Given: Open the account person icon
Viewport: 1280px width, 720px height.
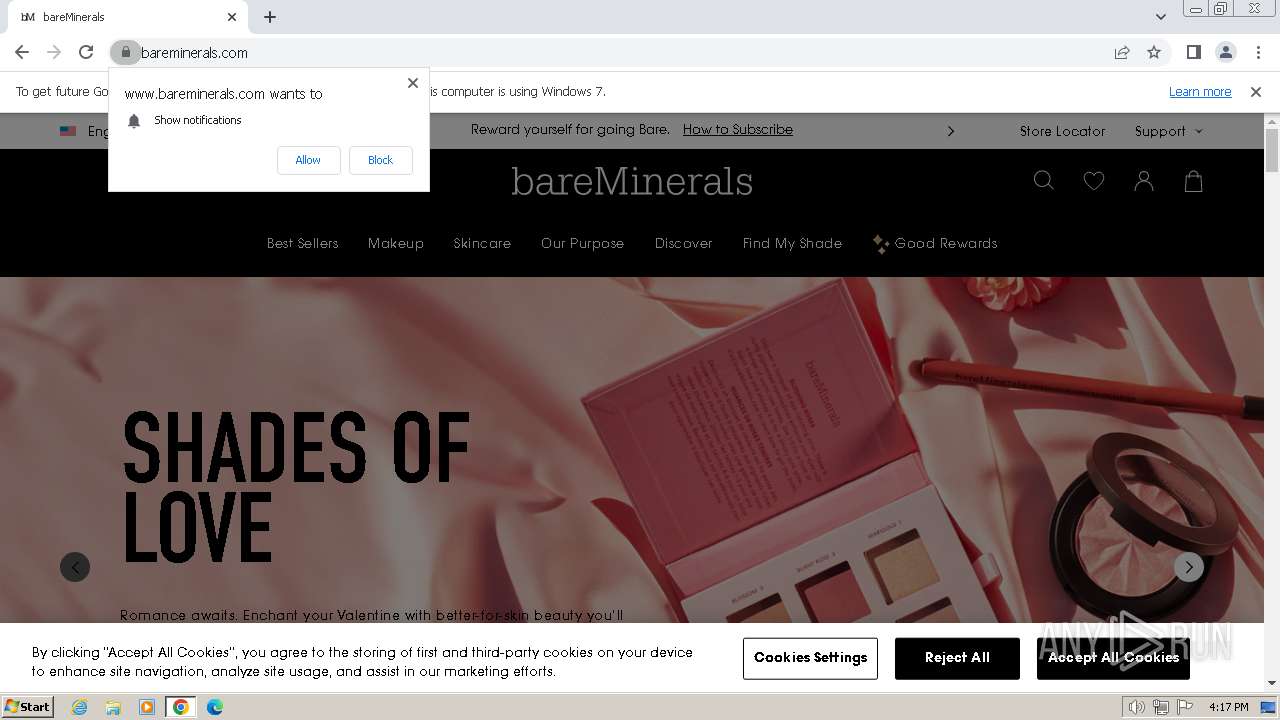Looking at the screenshot, I should coord(1144,181).
